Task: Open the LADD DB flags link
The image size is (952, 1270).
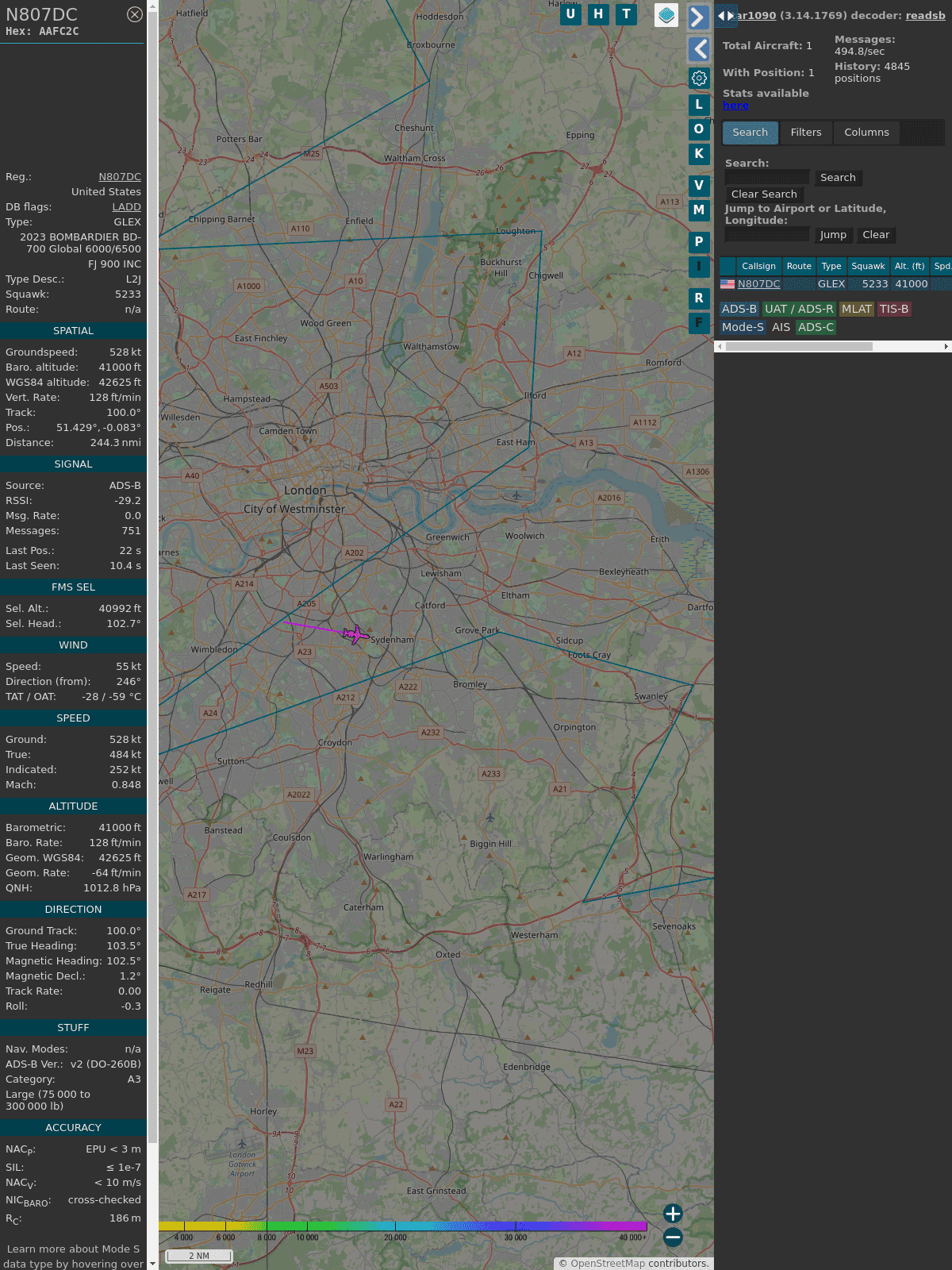Action: coord(126,206)
